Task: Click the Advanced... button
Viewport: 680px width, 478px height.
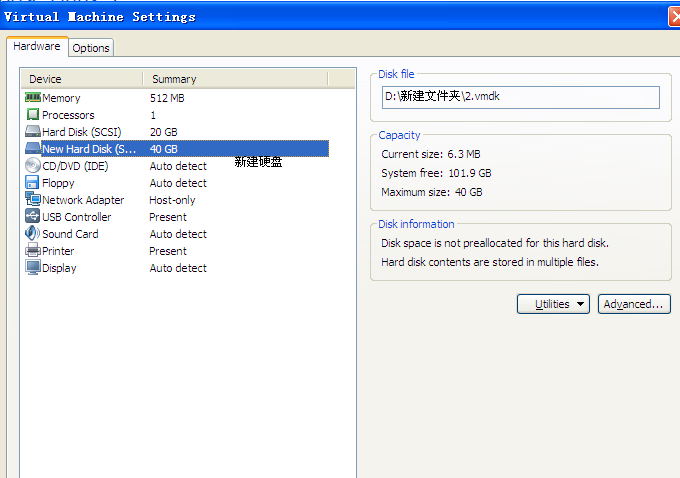Action: (634, 304)
